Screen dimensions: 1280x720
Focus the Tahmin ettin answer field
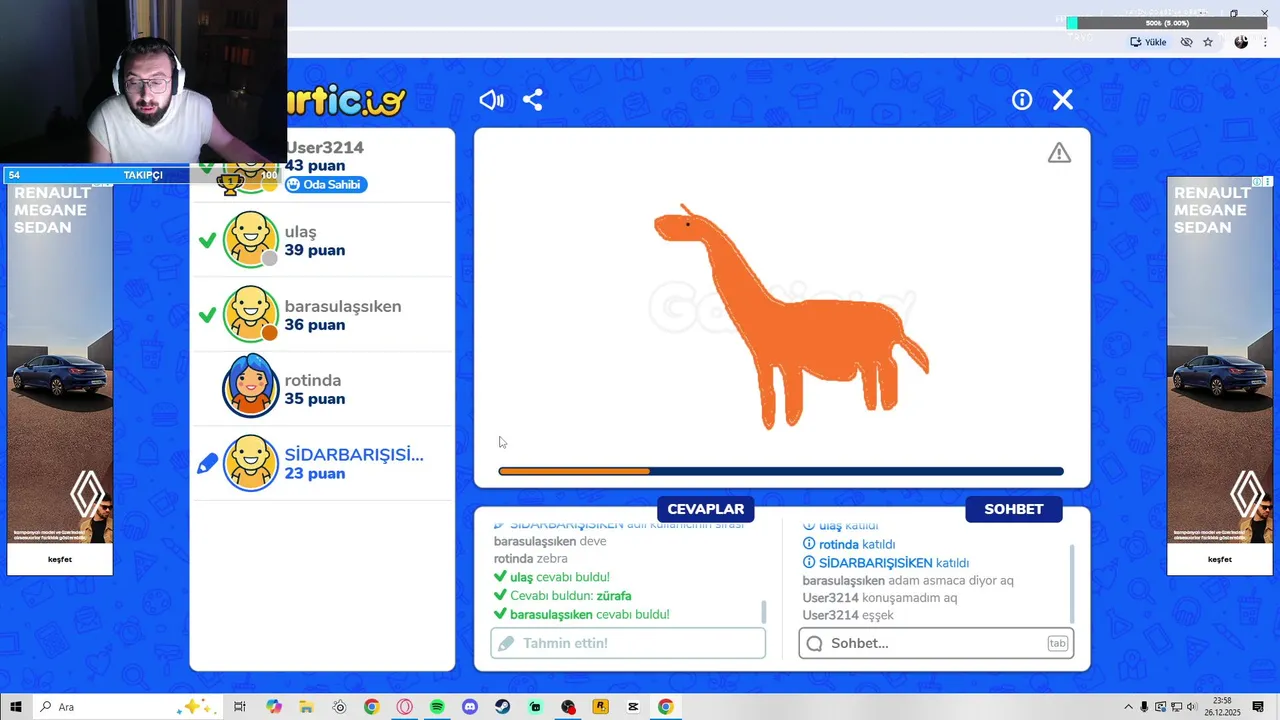pyautogui.click(x=628, y=643)
